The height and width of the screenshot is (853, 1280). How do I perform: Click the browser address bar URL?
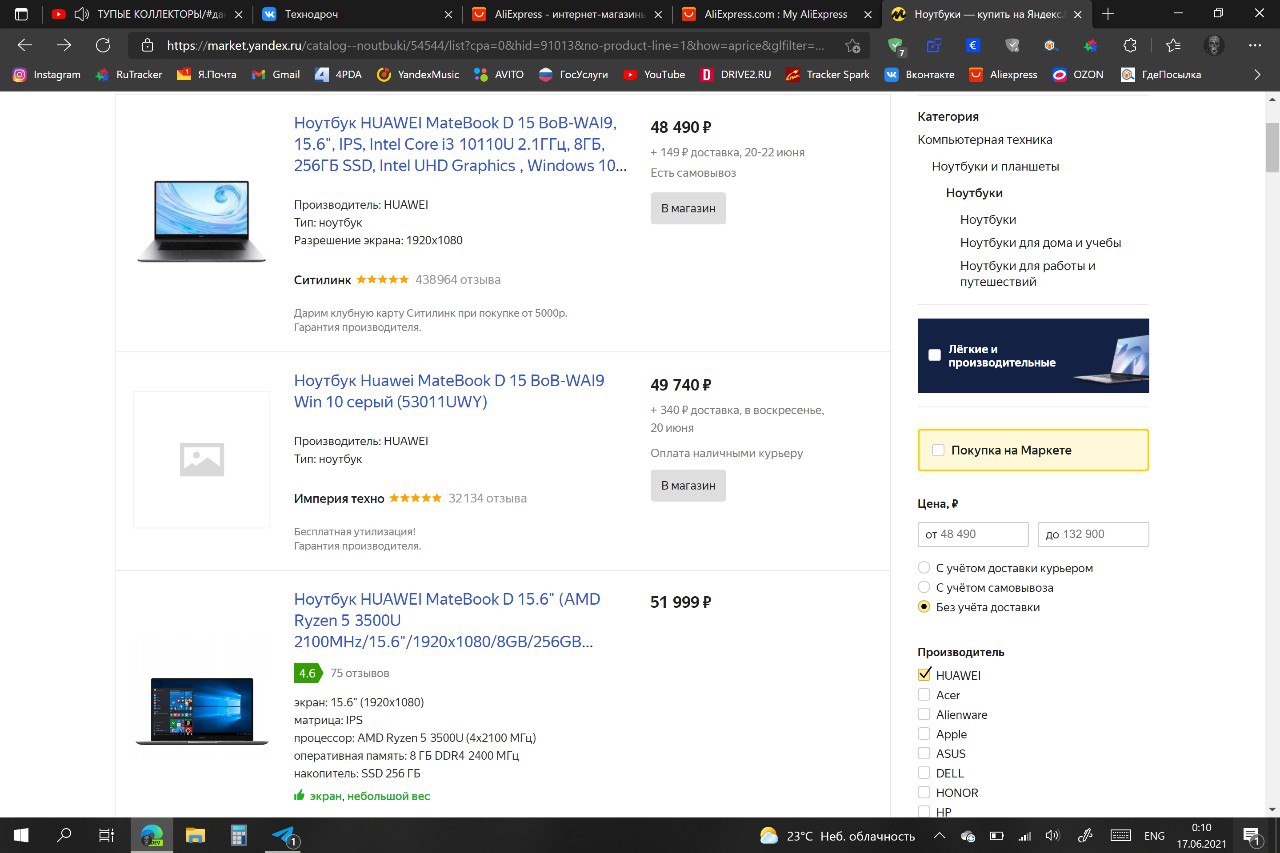pyautogui.click(x=495, y=46)
